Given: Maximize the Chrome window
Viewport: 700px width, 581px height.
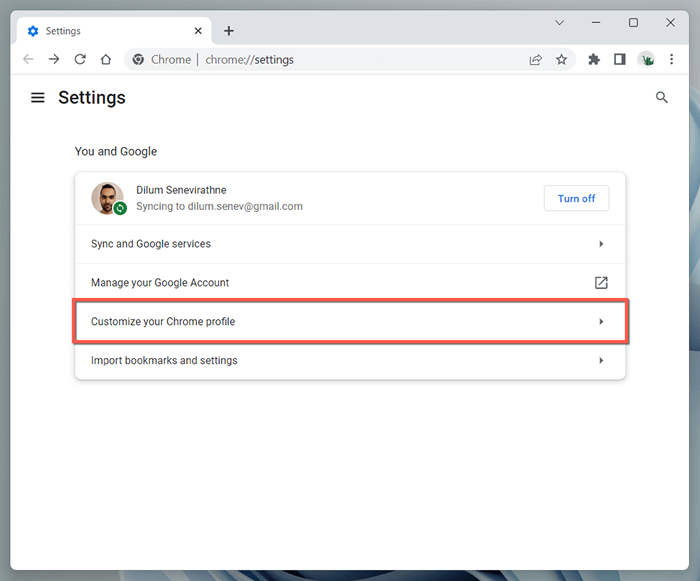Looking at the screenshot, I should 633,22.
